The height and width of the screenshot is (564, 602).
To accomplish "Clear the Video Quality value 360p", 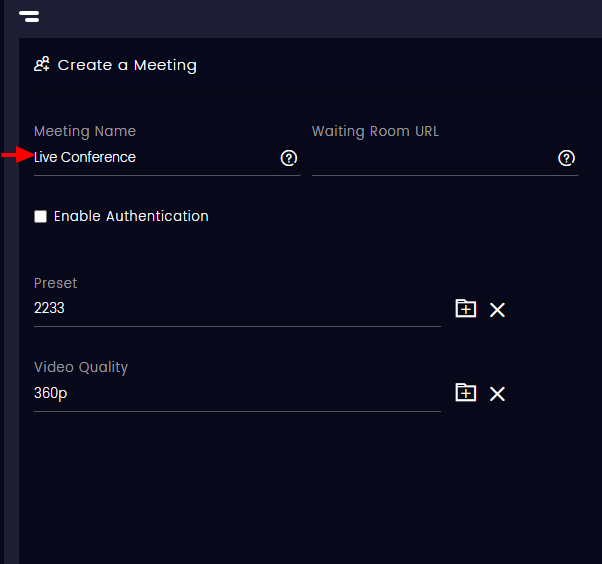I will tap(497, 394).
